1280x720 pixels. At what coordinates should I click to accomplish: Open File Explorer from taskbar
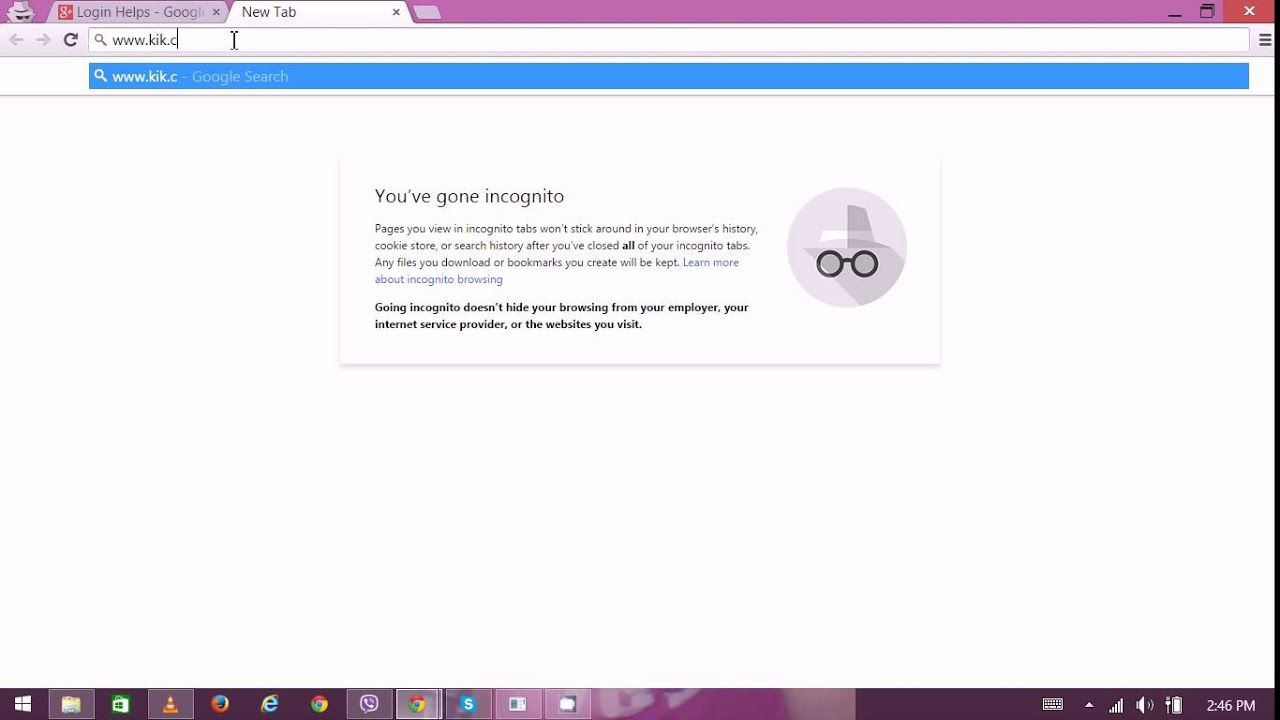click(x=70, y=705)
